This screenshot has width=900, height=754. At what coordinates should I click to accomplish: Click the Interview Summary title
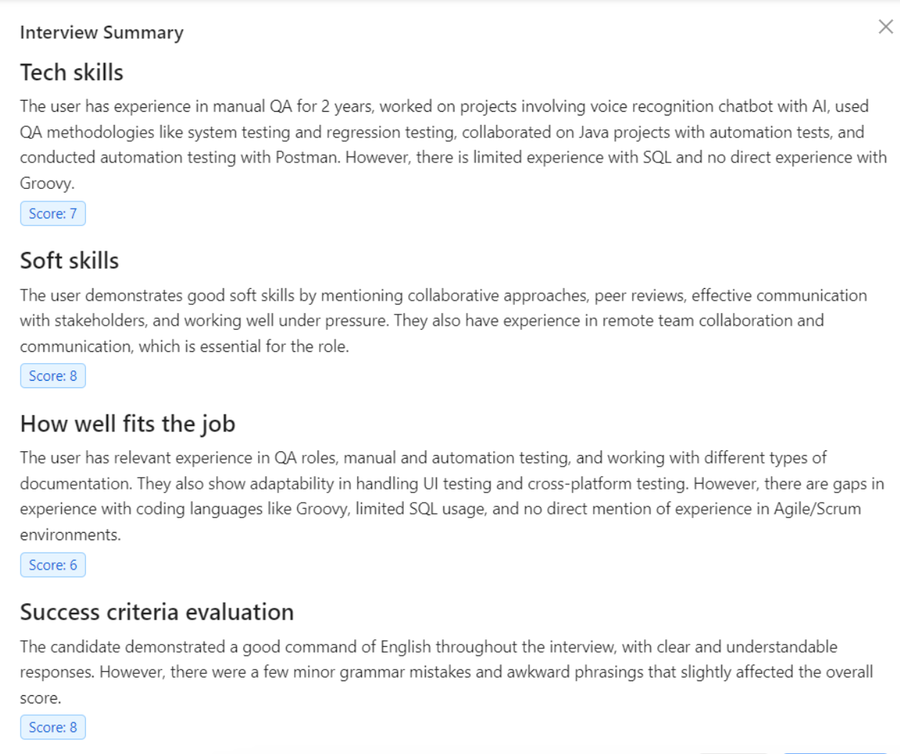pos(102,33)
